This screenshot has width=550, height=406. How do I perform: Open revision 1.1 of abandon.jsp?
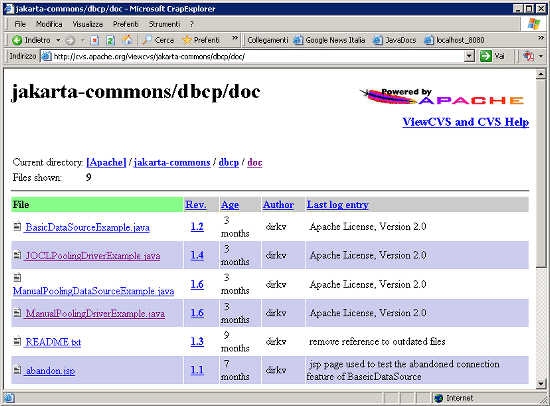pos(197,370)
